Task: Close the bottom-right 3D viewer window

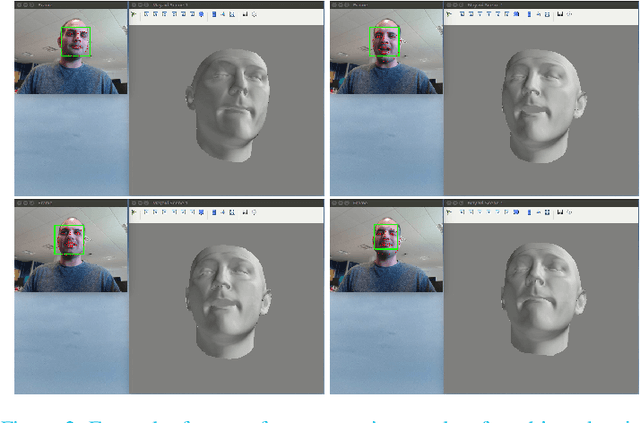Action: pyautogui.click(x=448, y=201)
